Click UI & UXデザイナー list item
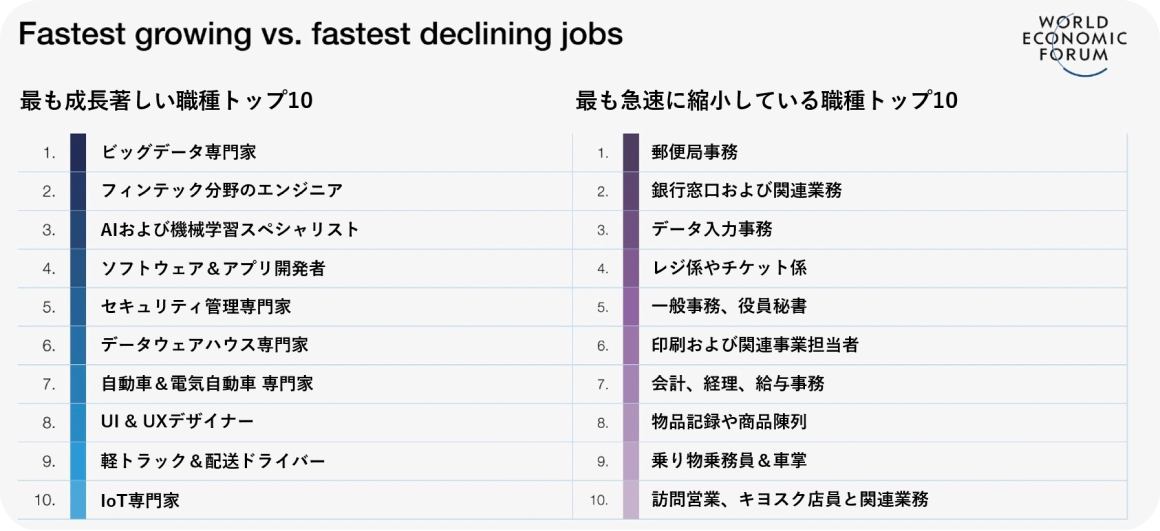 pos(294,422)
